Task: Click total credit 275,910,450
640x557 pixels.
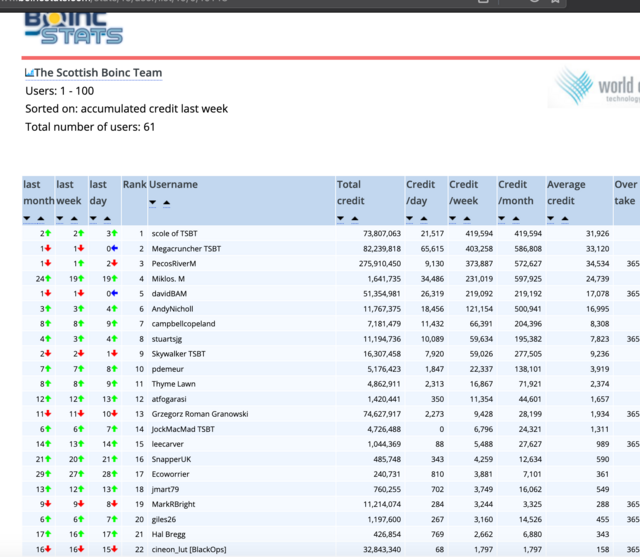Action: [380, 264]
